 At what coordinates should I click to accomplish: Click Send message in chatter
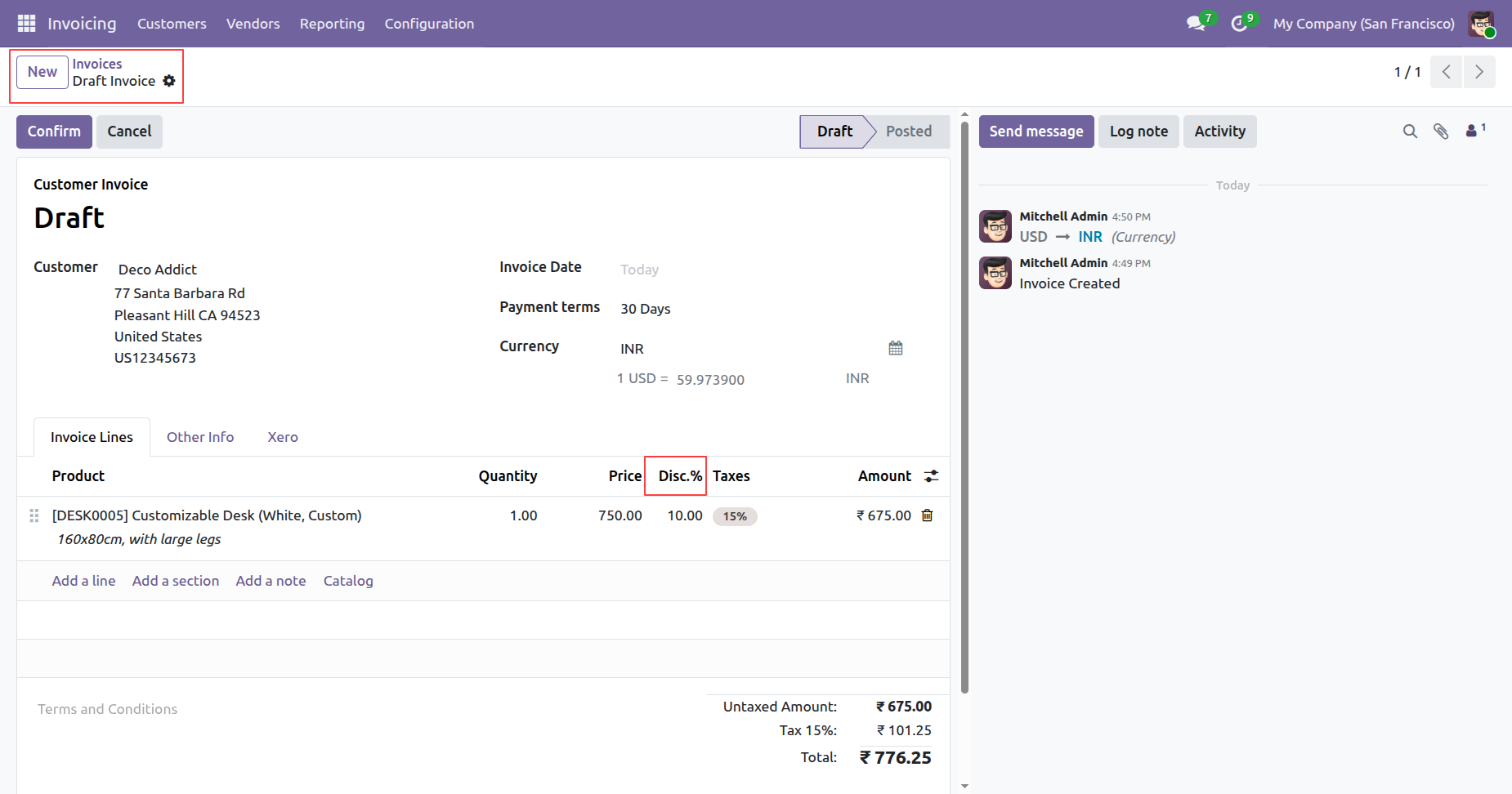click(x=1036, y=132)
